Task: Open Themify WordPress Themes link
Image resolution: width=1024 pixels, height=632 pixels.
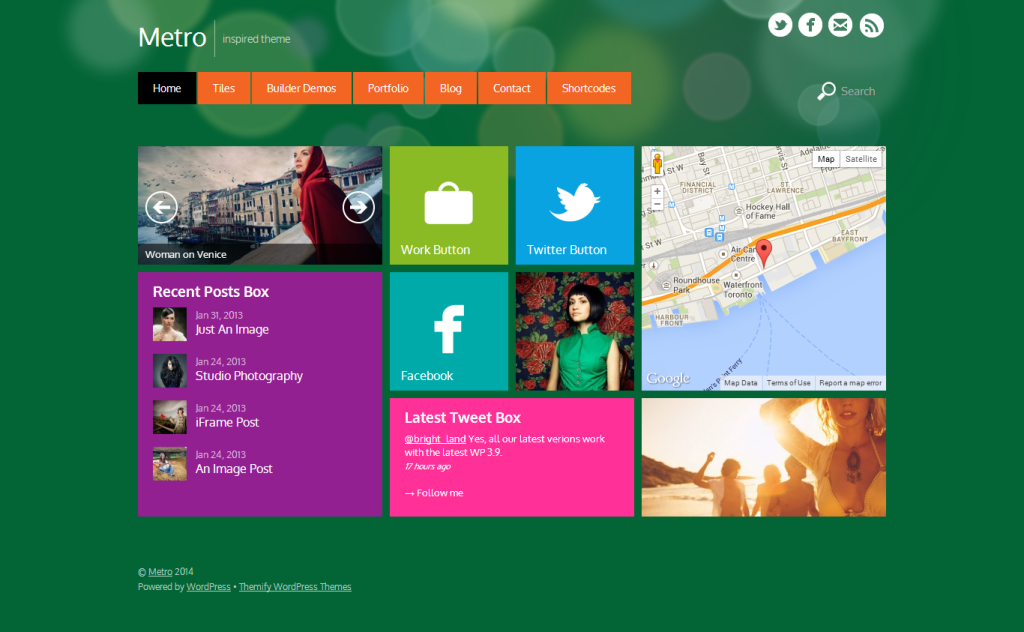Action: (x=295, y=587)
